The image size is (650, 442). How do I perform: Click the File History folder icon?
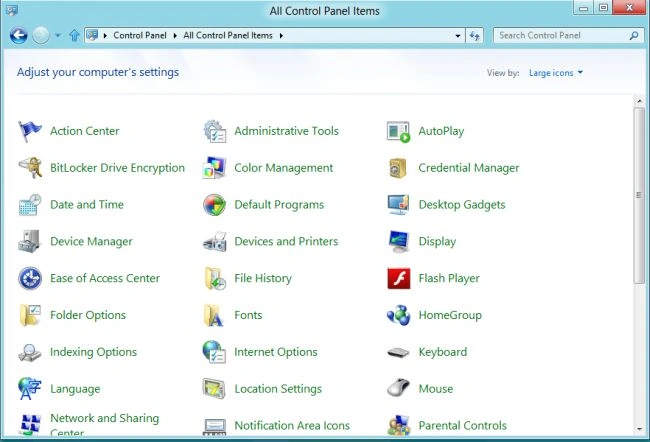point(215,278)
